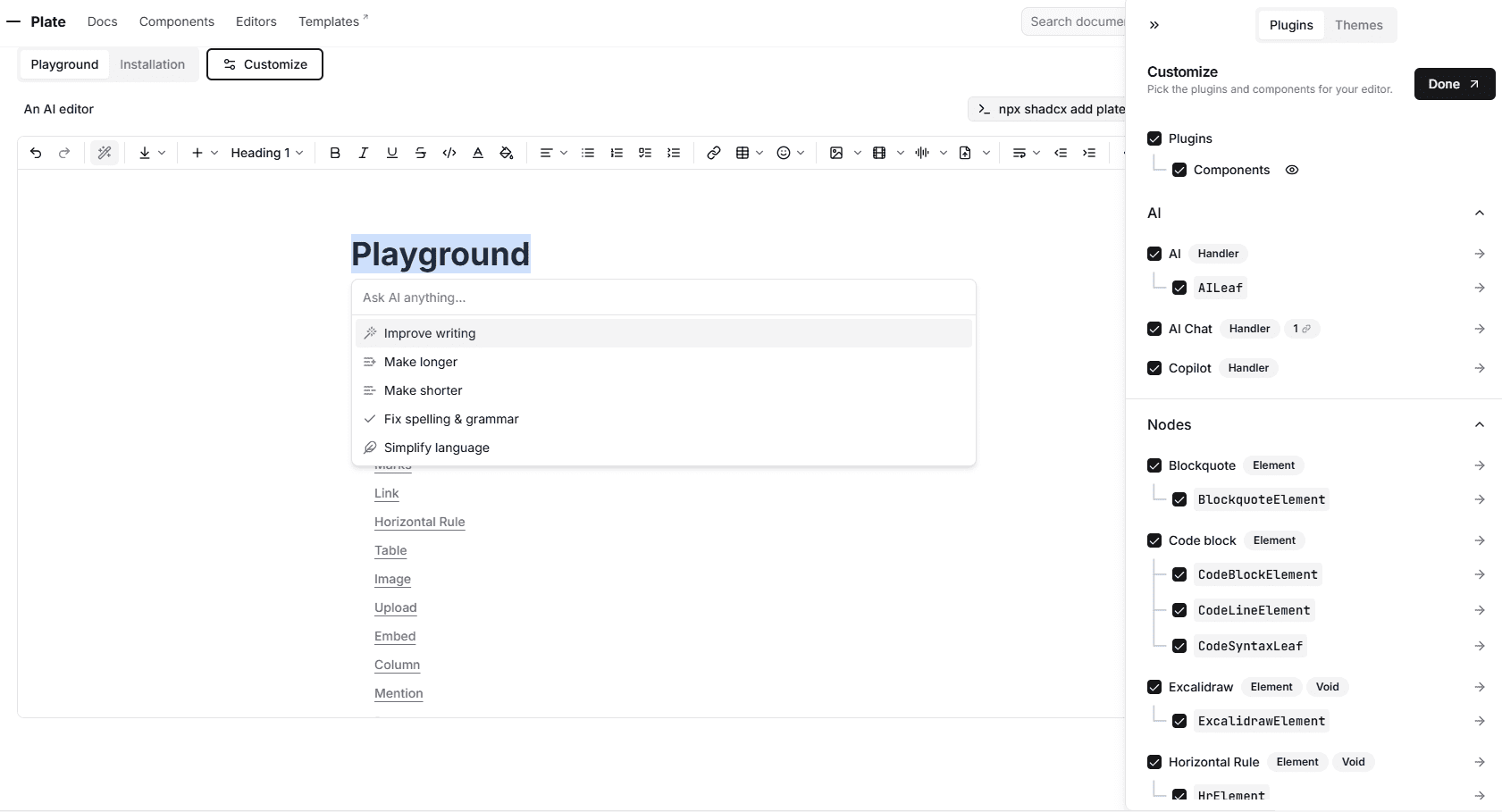1502x812 pixels.
Task: Click the insert plus icon
Action: click(197, 153)
